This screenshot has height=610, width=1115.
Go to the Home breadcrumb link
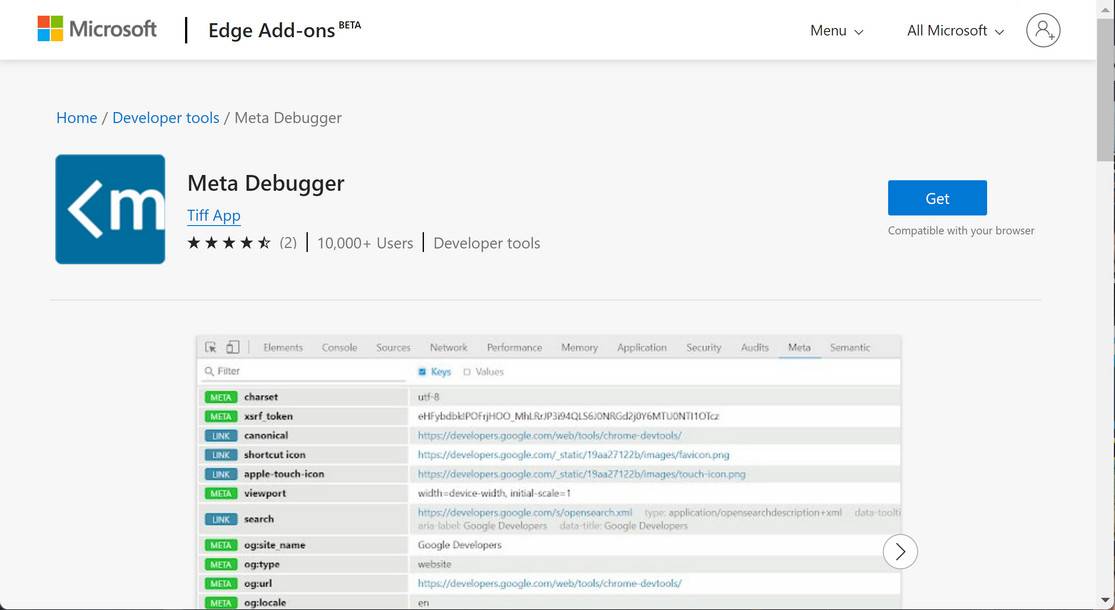click(76, 118)
